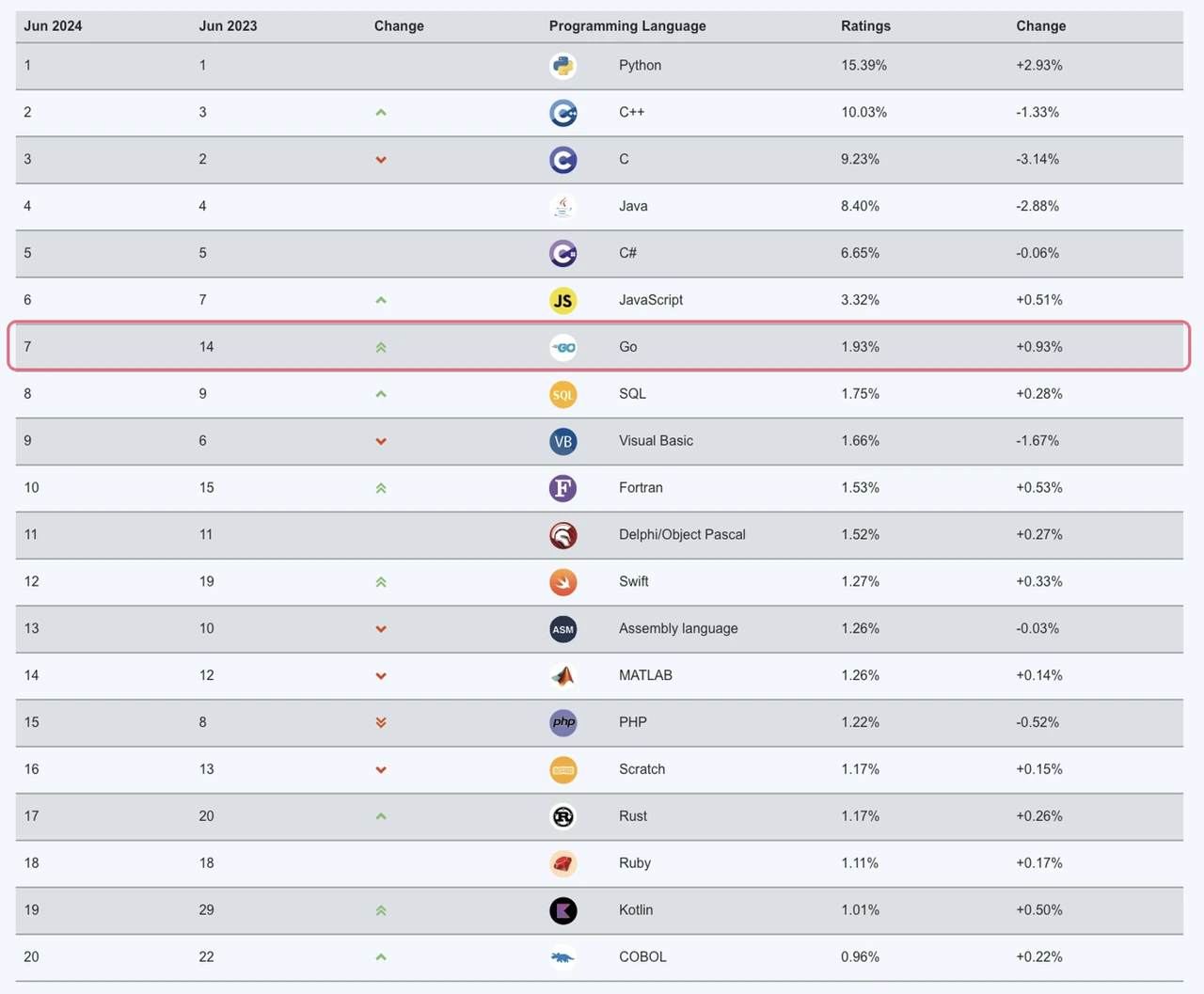Click the SQL orange logo icon
The width and height of the screenshot is (1204, 994).
[562, 395]
